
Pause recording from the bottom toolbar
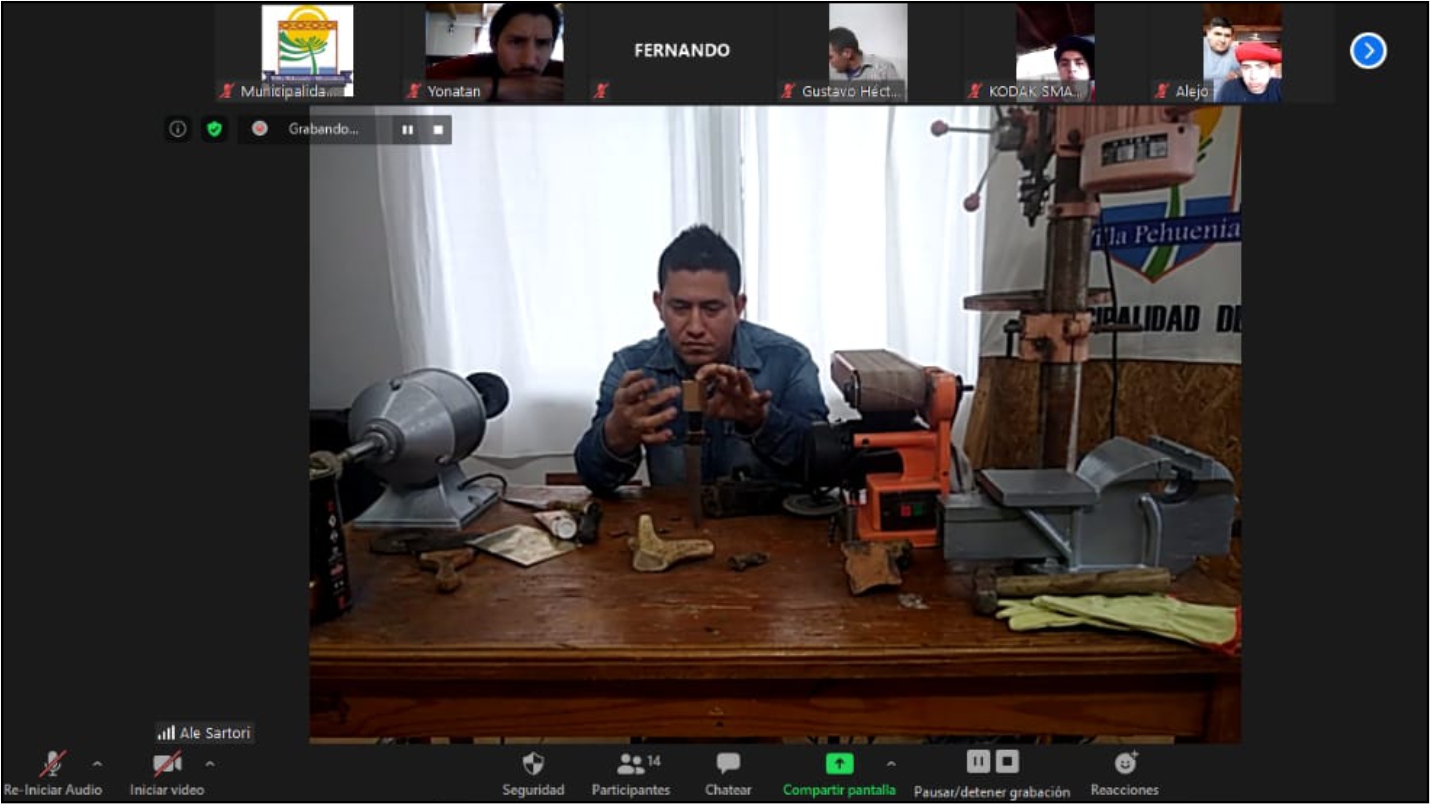[x=978, y=762]
